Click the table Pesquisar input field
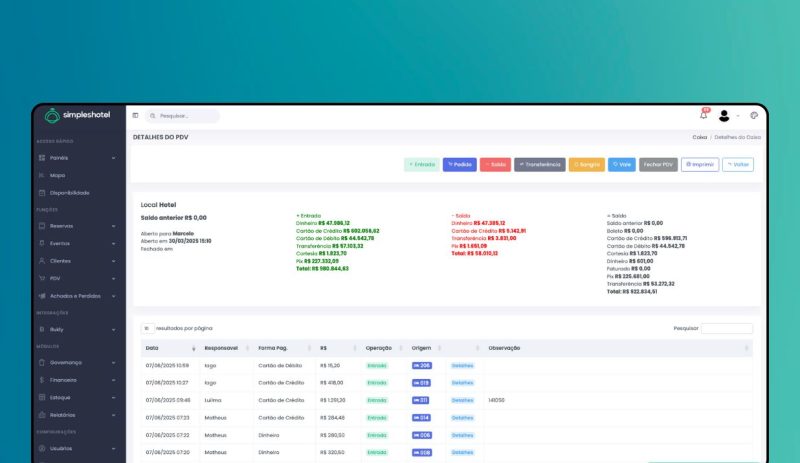 tap(726, 328)
